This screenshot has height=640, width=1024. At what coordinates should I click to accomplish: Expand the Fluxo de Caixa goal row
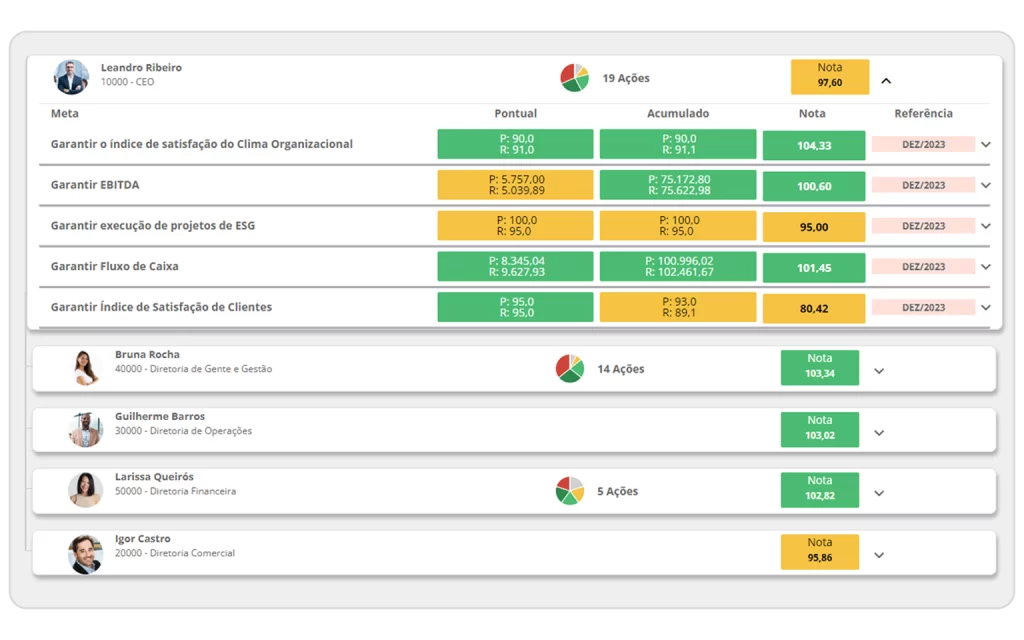[986, 266]
